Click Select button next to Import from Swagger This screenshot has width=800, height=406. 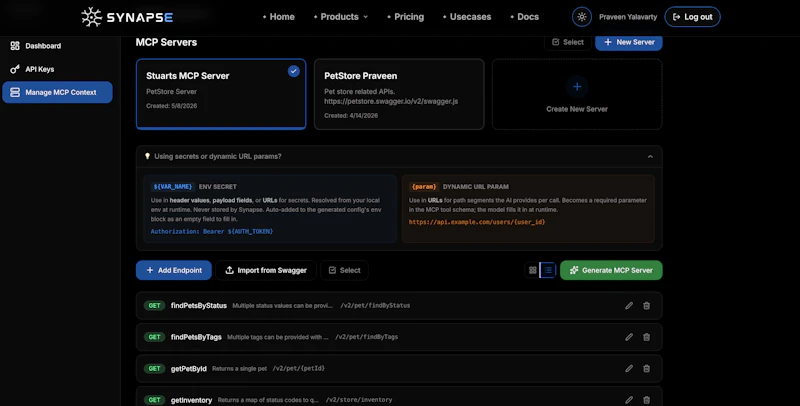[344, 270]
